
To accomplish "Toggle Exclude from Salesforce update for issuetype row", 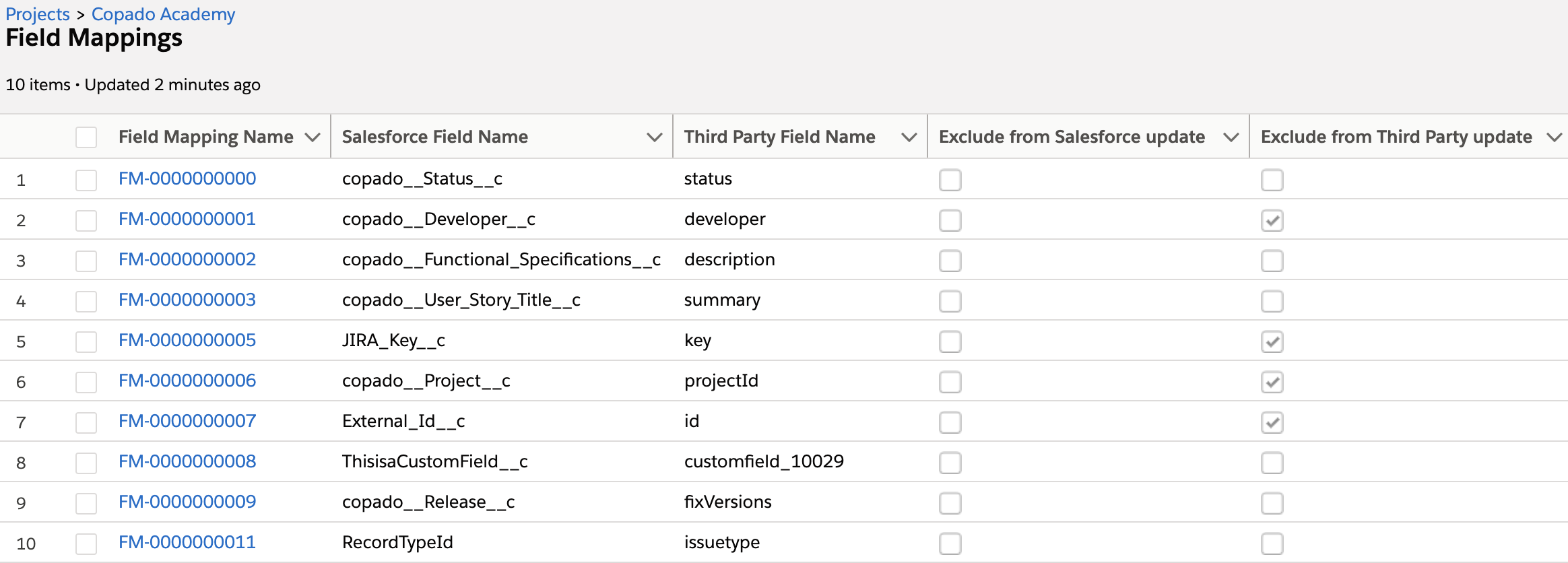I will [x=950, y=543].
